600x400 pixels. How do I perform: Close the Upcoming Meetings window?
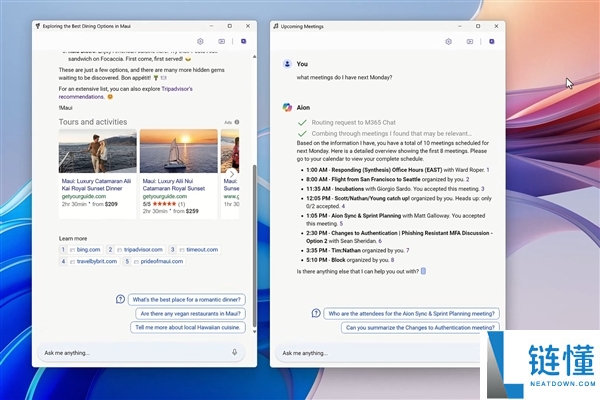(496, 26)
